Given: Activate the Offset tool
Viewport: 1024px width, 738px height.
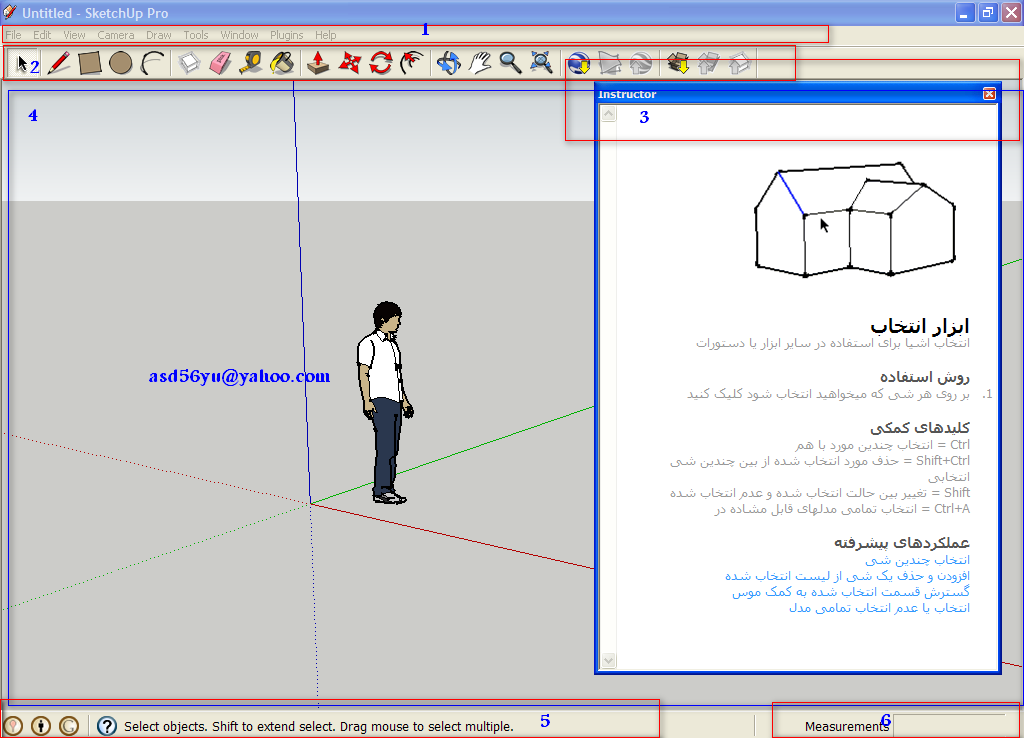Looking at the screenshot, I should pos(411,63).
